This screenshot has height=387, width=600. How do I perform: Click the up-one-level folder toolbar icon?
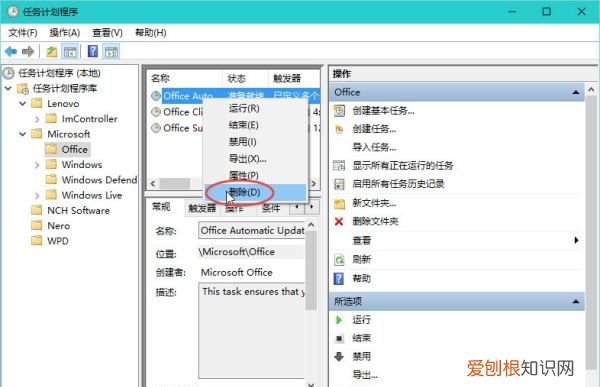[x=52, y=51]
